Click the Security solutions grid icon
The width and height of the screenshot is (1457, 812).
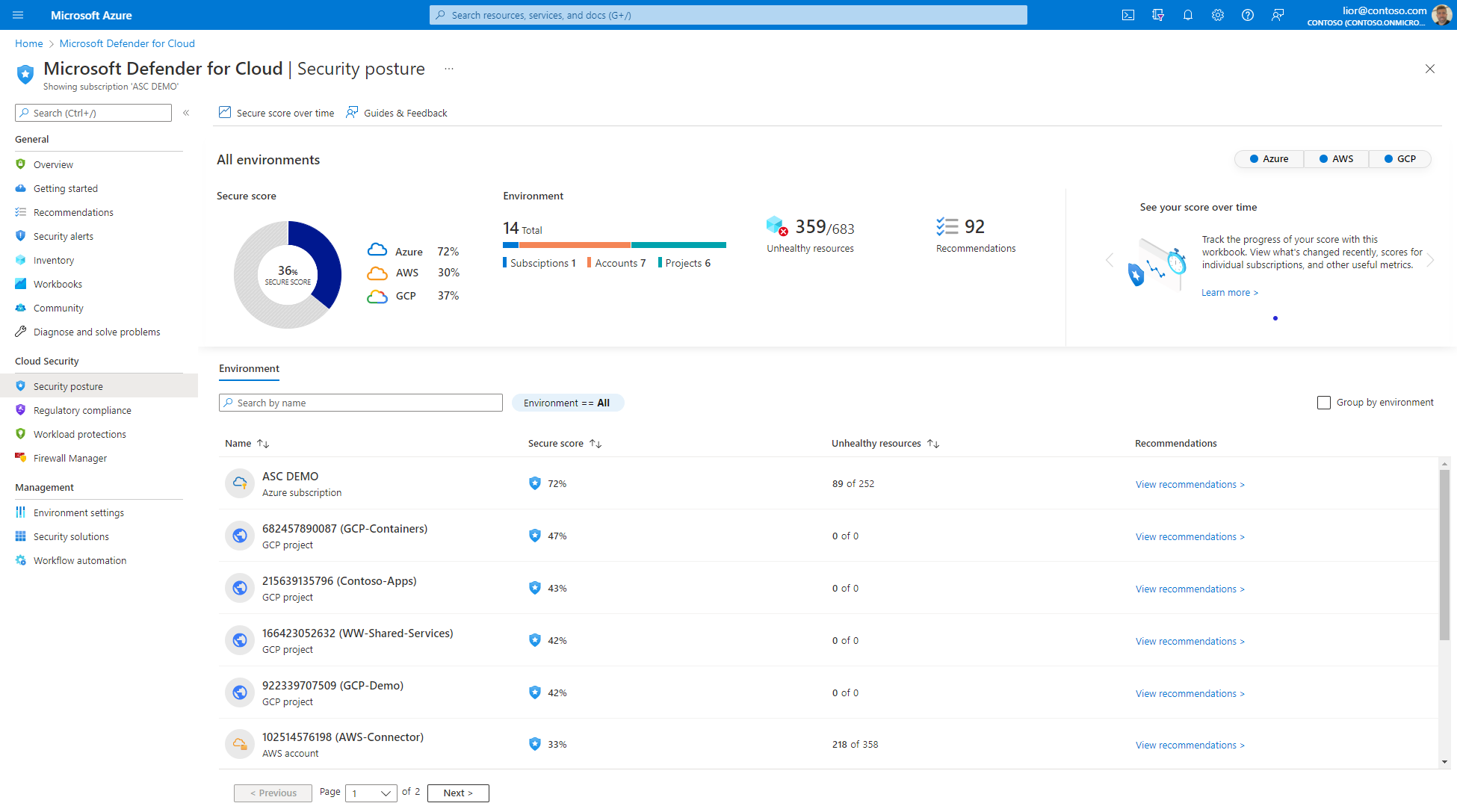pyautogui.click(x=21, y=536)
